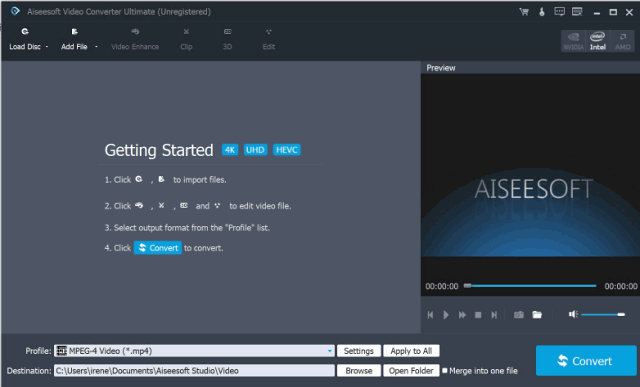The height and width of the screenshot is (387, 640).
Task: Skip to next in preview player
Action: [x=494, y=315]
